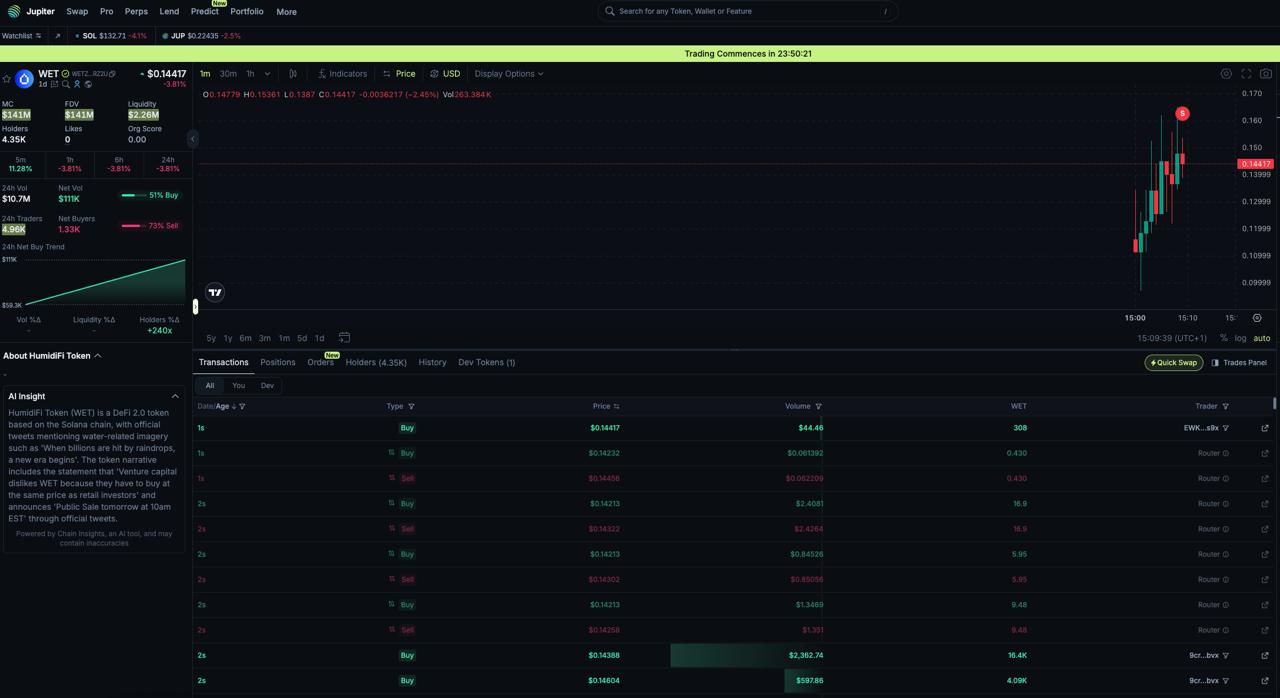Open the chart interval dropdown arrow
This screenshot has width=1280, height=698.
[267, 74]
